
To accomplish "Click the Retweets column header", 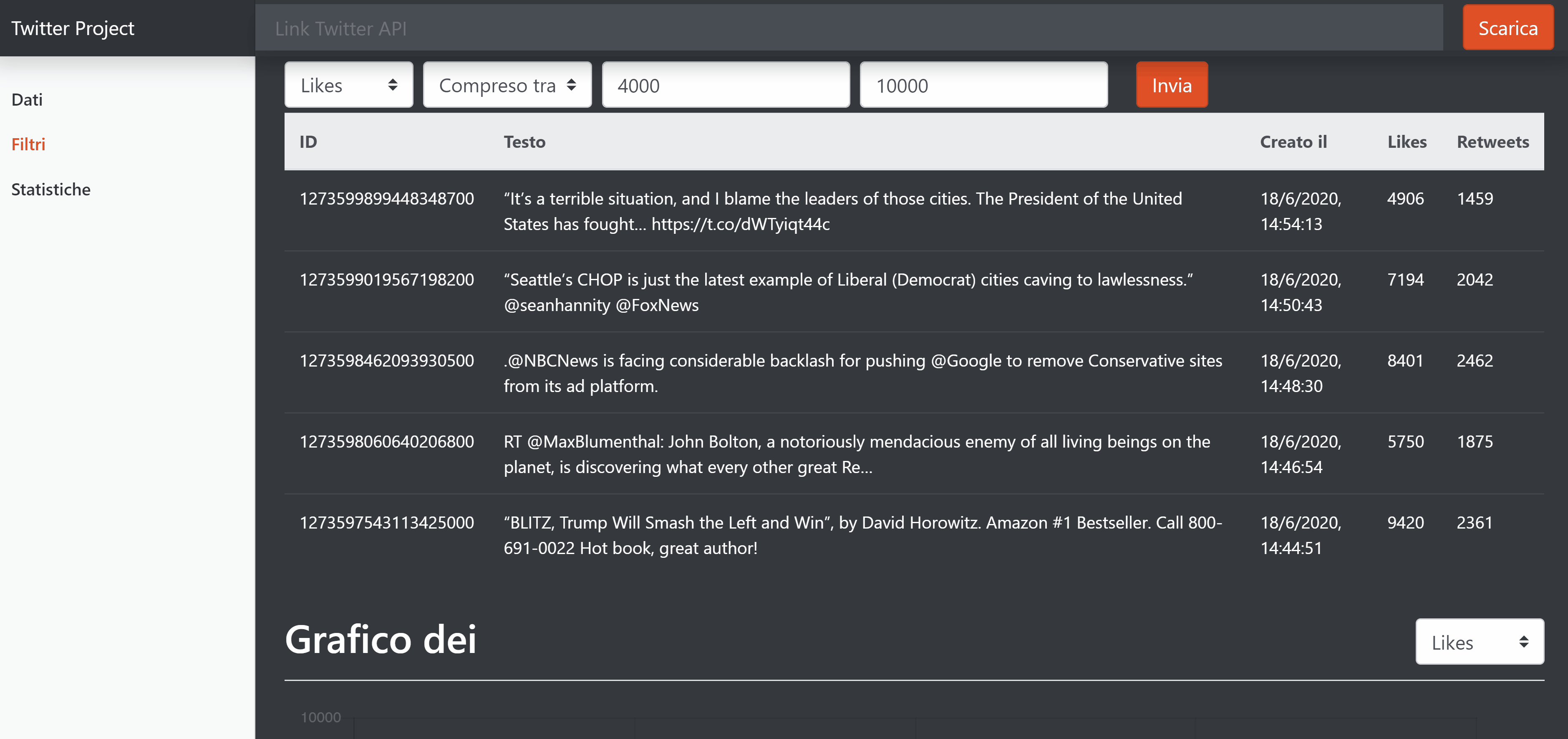I will click(x=1492, y=142).
